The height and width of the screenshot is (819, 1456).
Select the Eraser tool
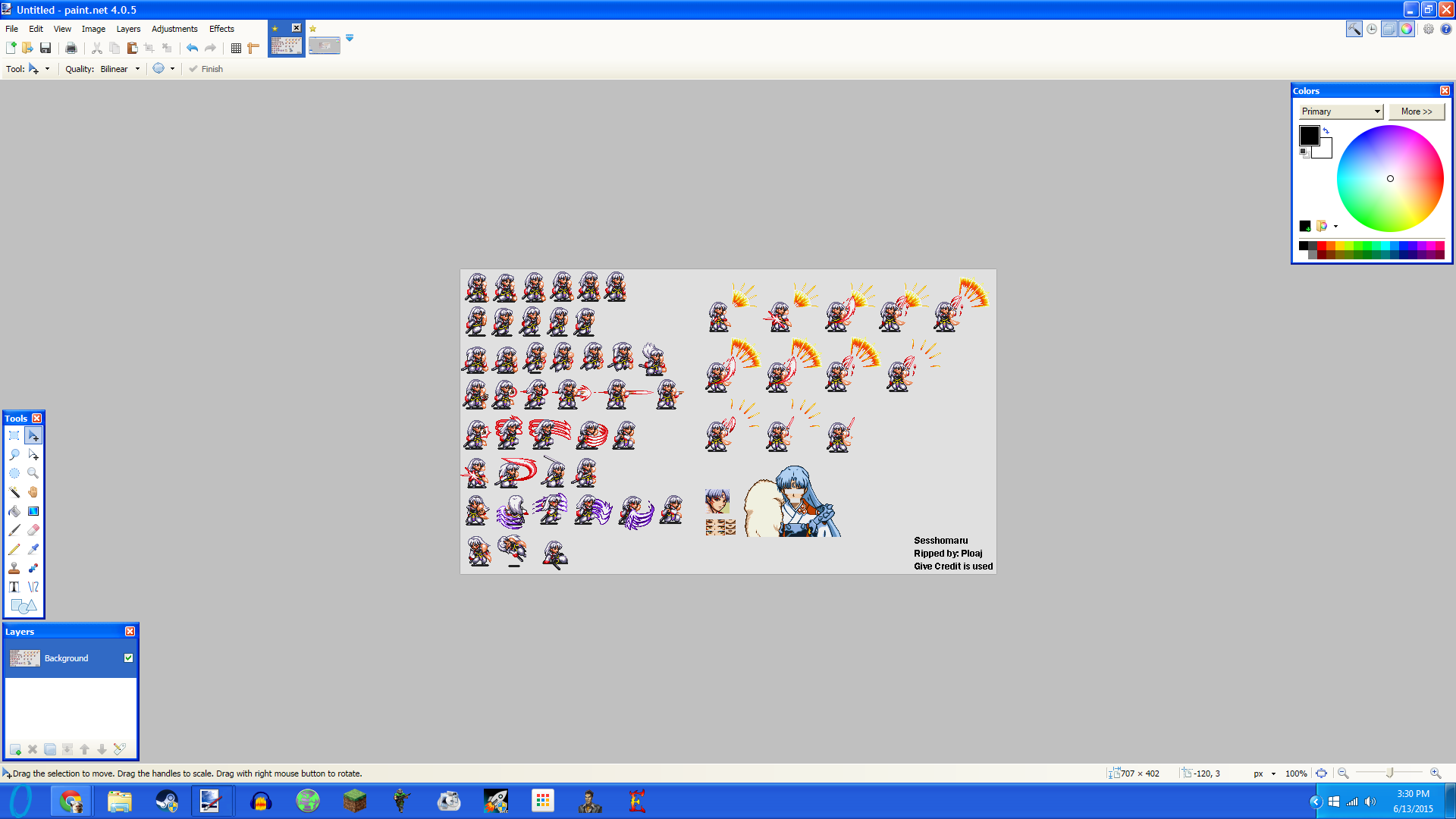click(33, 530)
